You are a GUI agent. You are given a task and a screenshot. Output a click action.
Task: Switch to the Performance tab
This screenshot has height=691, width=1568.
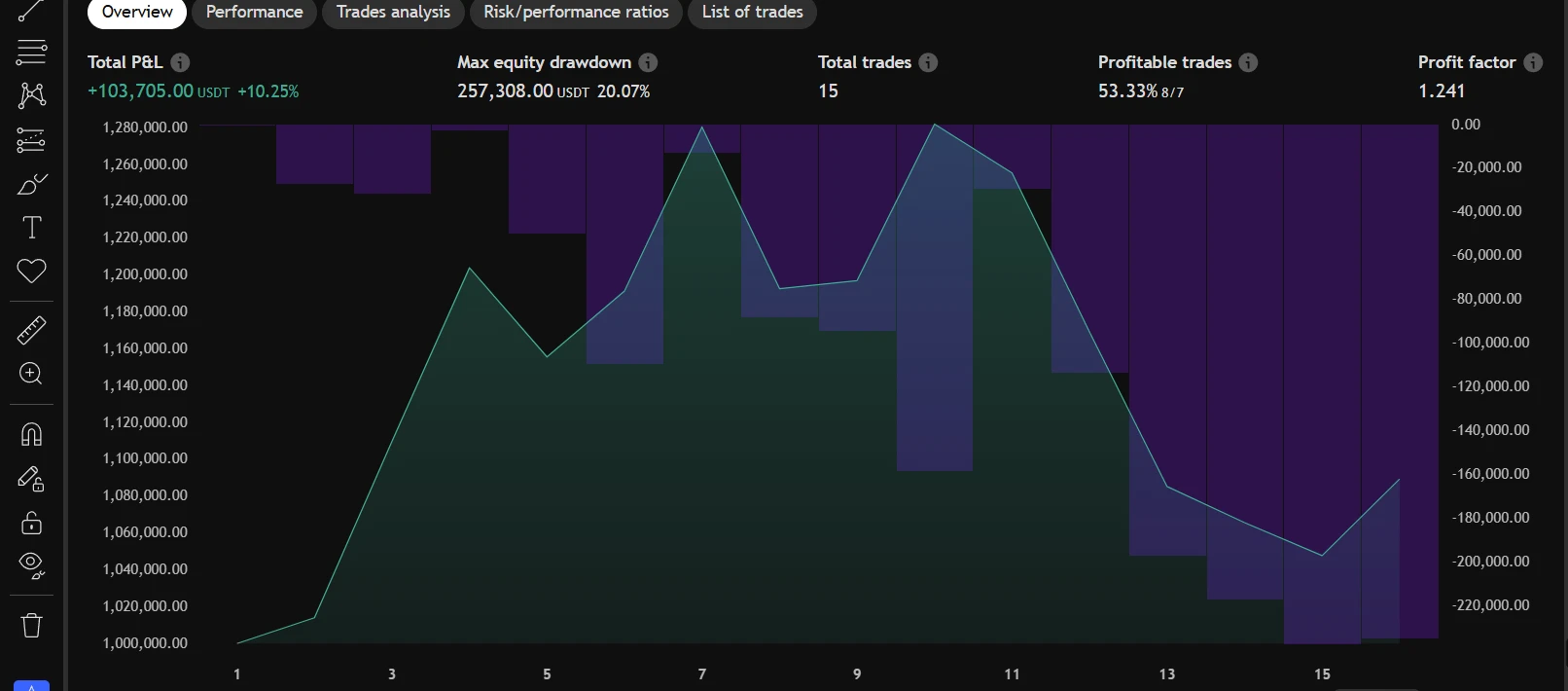tap(254, 13)
